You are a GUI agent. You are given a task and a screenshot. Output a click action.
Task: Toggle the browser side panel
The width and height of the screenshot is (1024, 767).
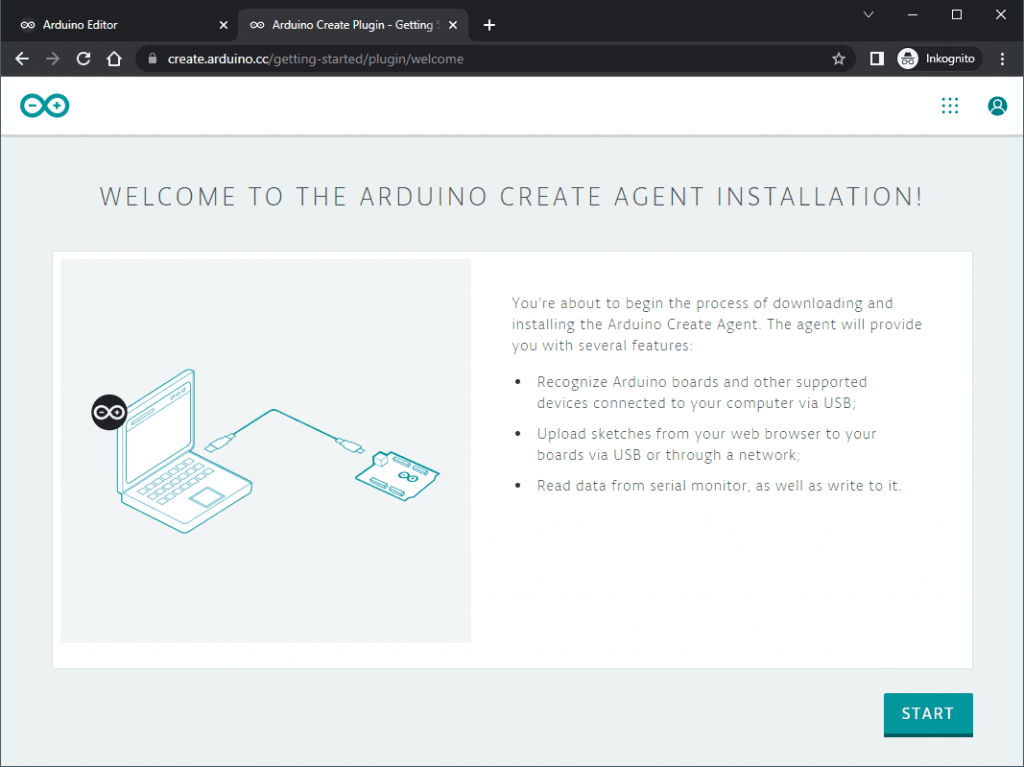(877, 59)
